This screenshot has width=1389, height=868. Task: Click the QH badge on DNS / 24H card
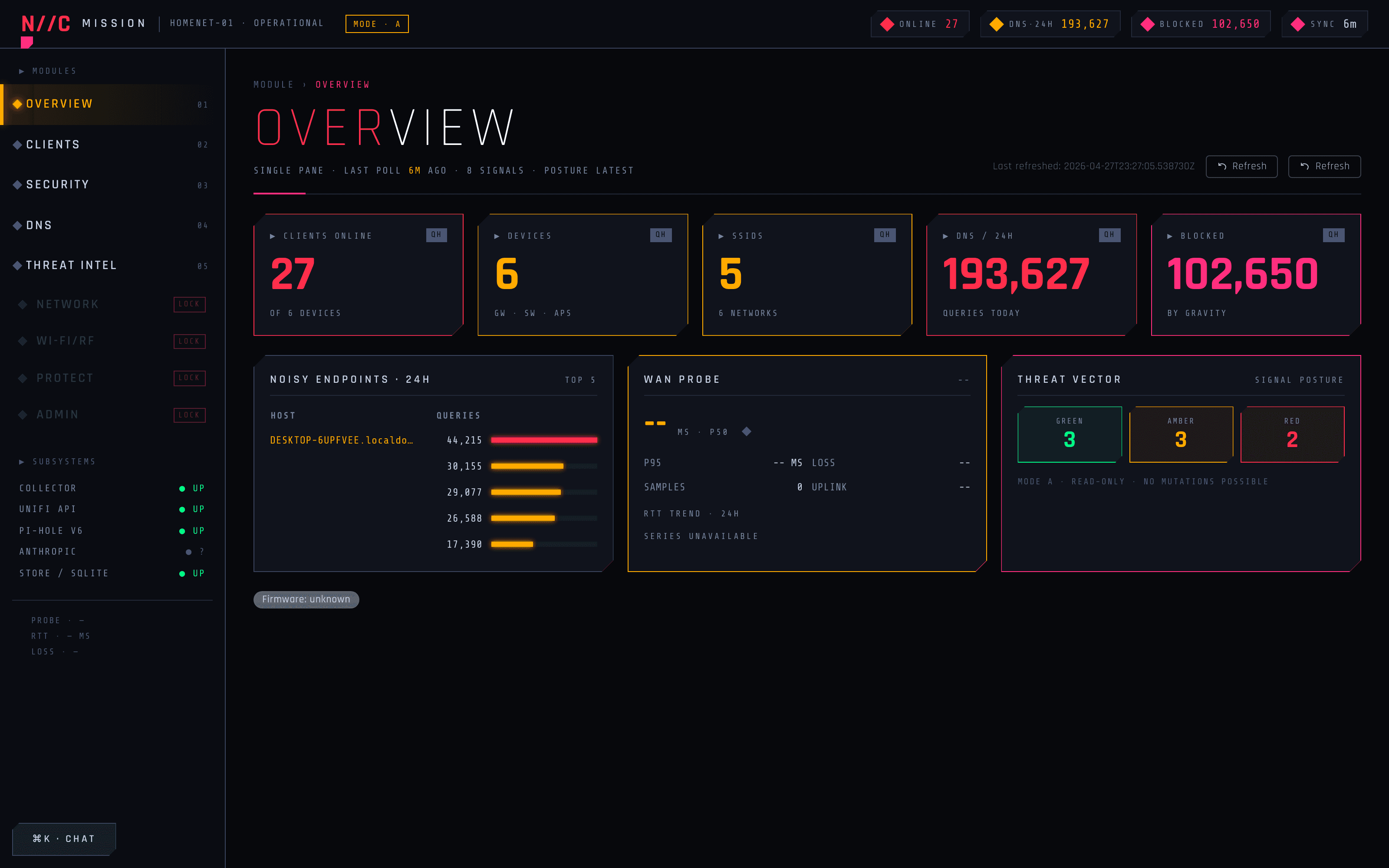[1109, 235]
